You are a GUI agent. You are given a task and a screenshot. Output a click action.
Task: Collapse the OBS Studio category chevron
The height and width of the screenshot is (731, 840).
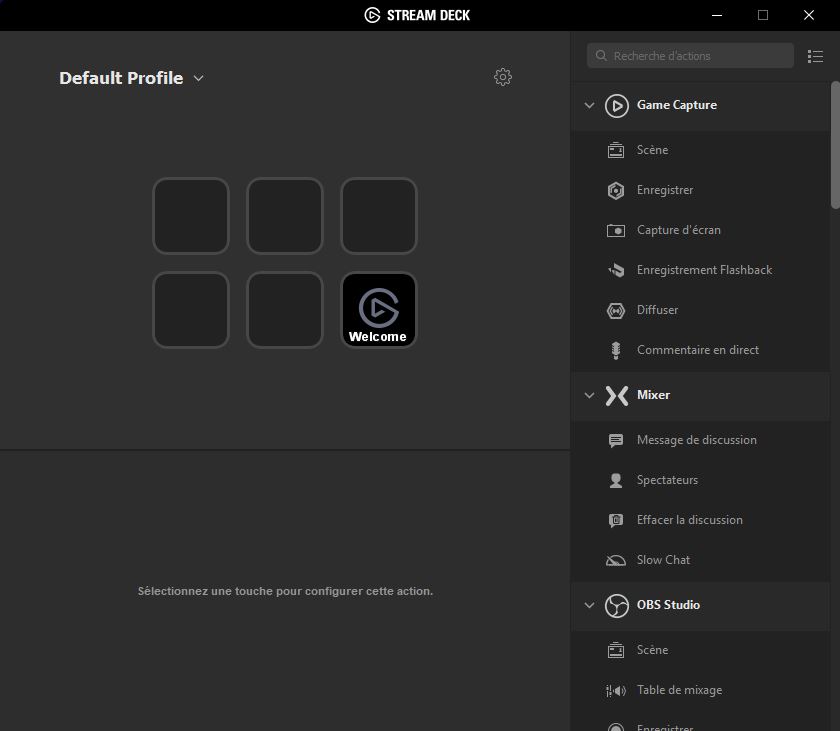click(x=589, y=606)
